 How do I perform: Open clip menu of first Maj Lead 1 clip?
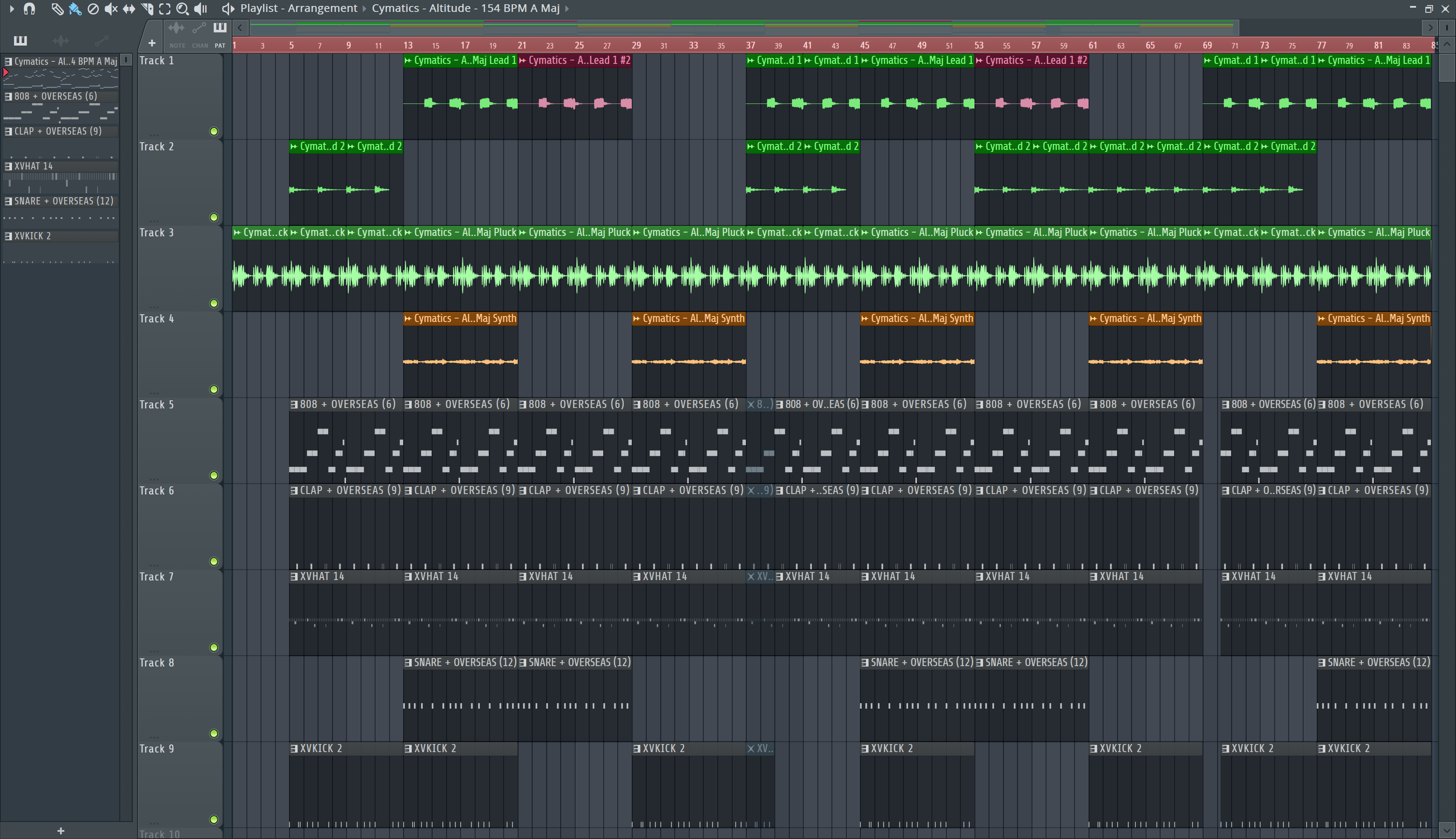tap(408, 60)
